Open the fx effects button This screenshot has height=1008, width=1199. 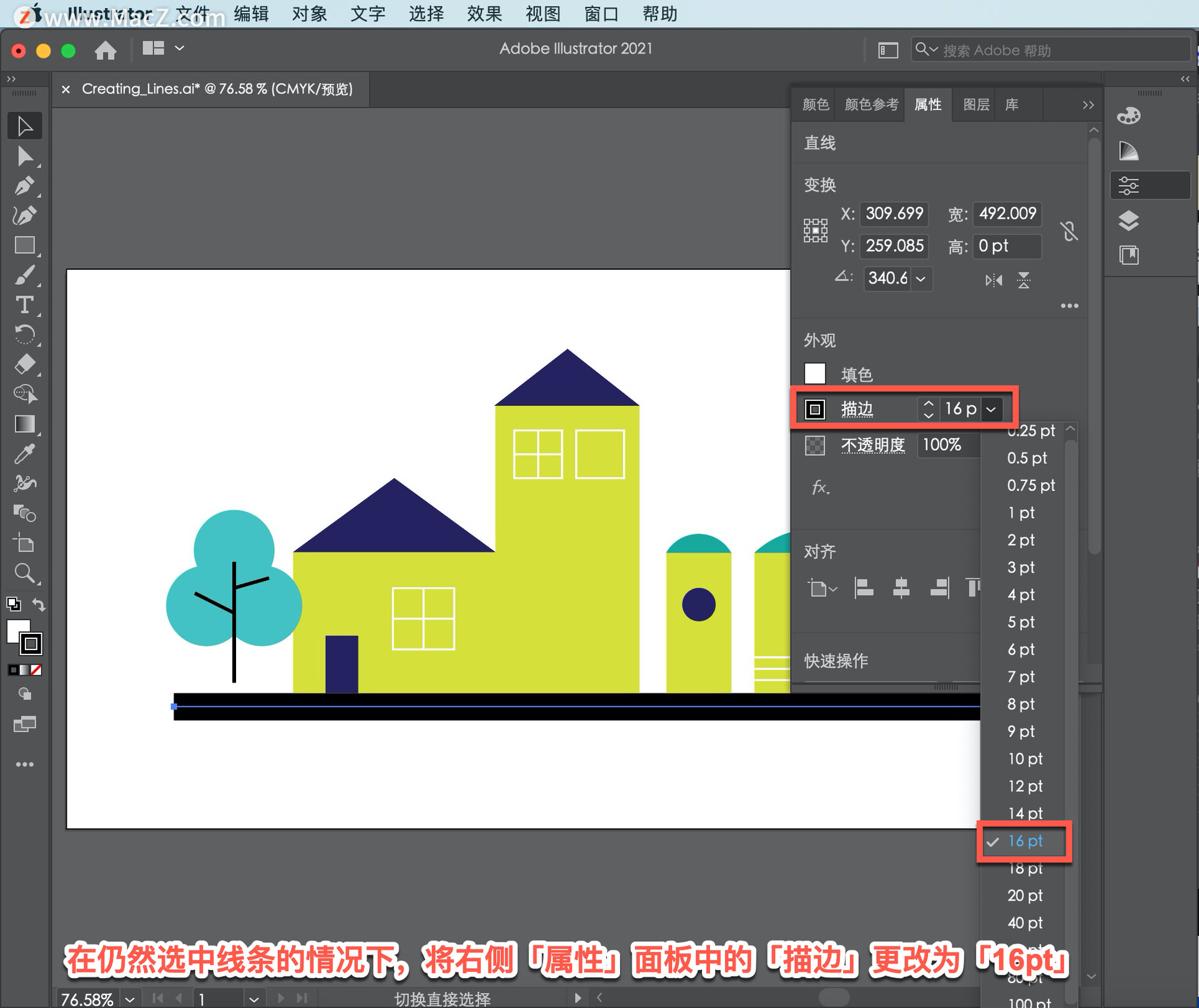[x=820, y=488]
